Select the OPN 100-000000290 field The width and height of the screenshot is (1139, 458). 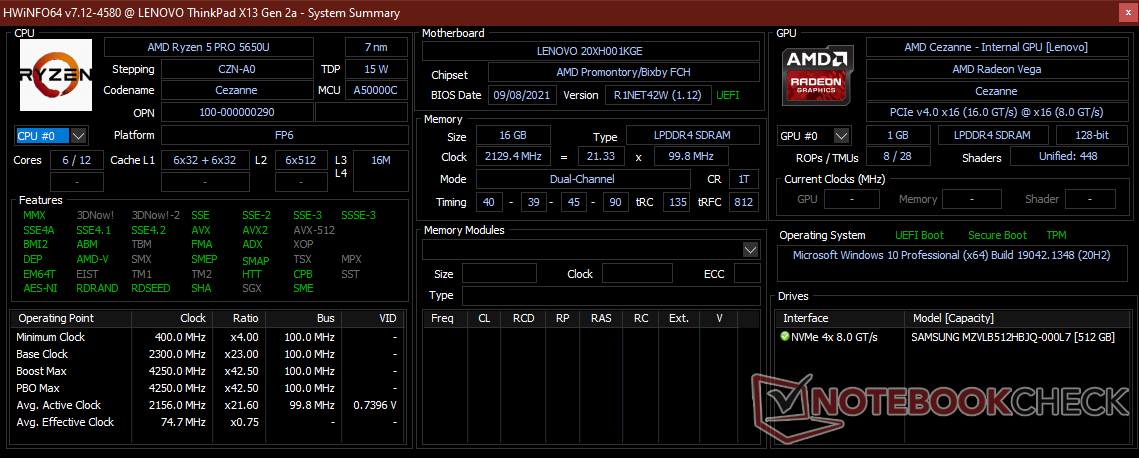(238, 113)
